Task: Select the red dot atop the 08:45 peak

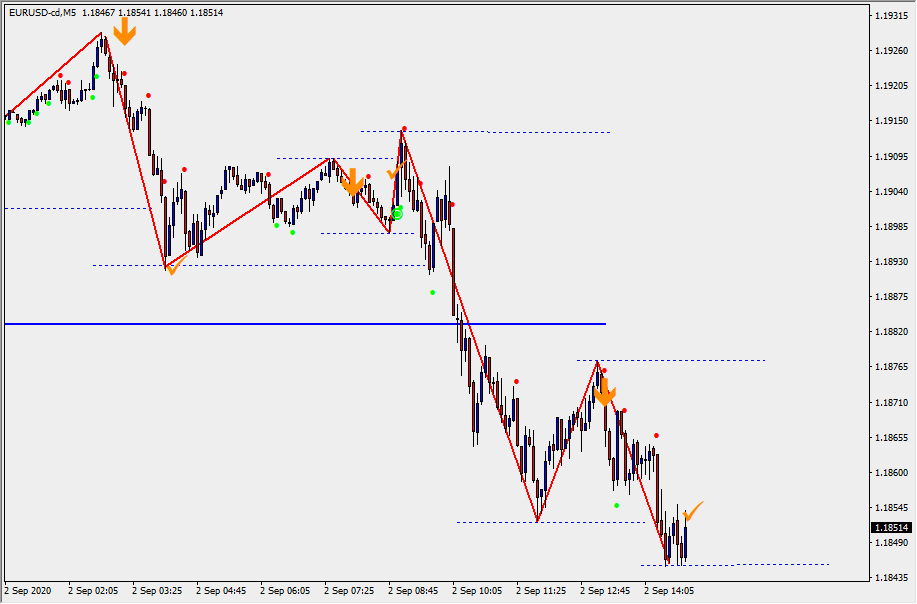Action: (x=404, y=129)
